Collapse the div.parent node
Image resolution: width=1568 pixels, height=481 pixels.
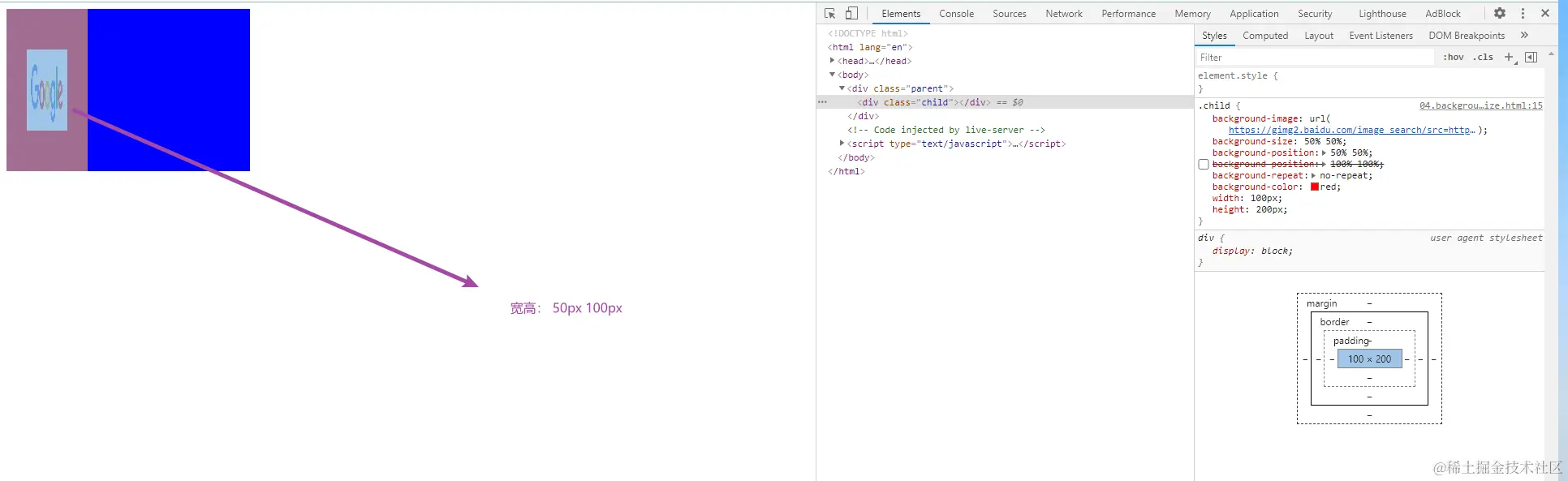pyautogui.click(x=842, y=88)
